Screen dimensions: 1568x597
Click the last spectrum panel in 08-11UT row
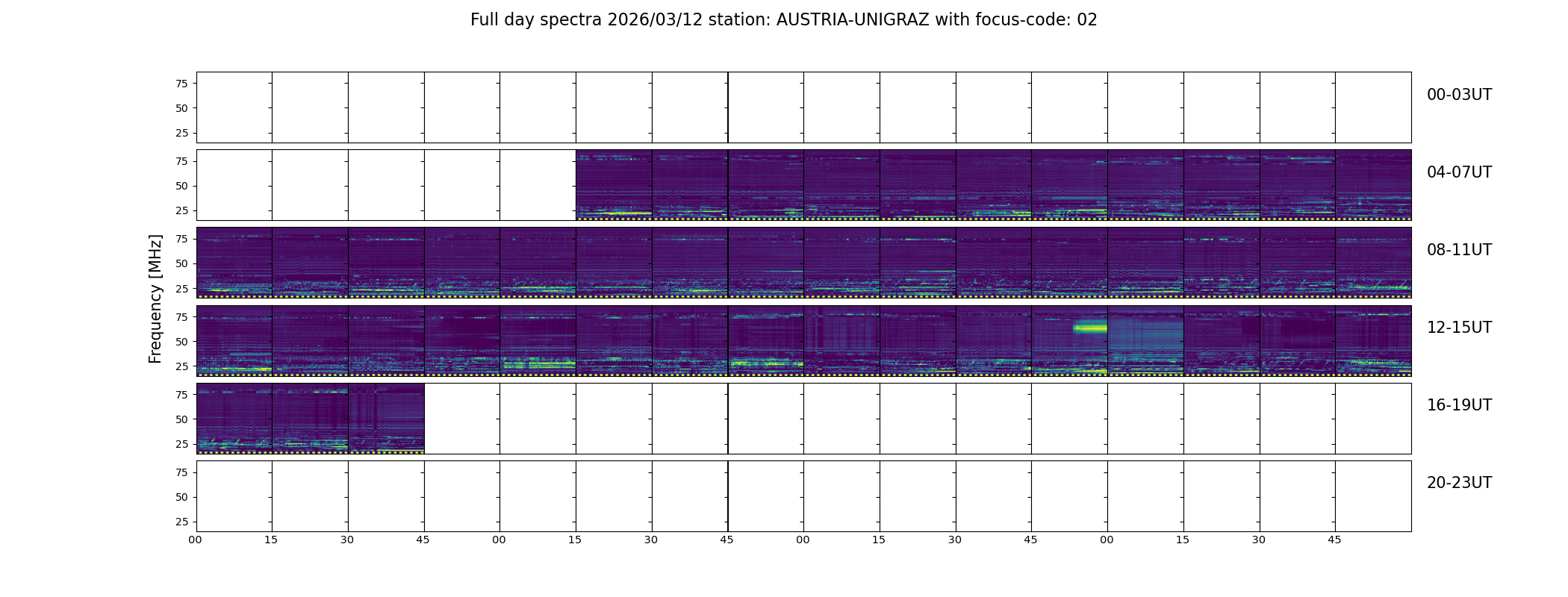coord(1373,263)
